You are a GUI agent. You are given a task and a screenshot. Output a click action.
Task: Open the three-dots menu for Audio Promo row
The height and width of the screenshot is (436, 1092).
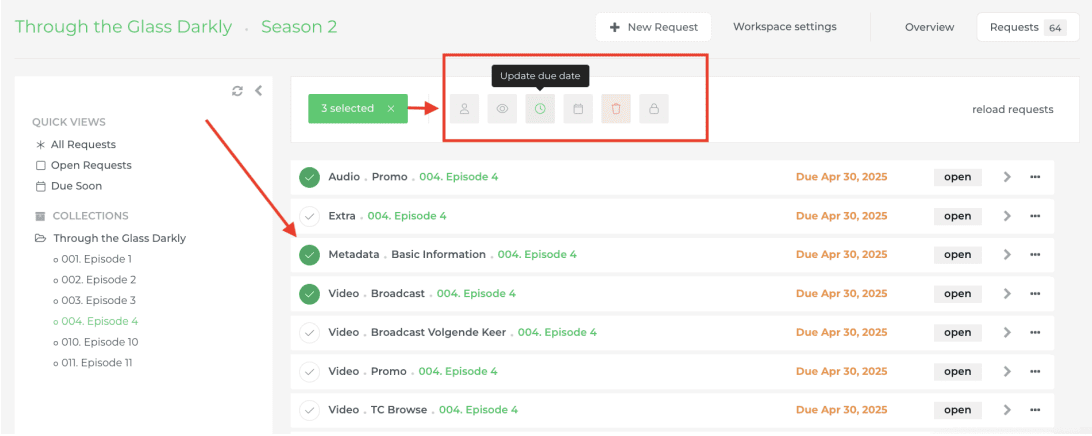(x=1035, y=177)
